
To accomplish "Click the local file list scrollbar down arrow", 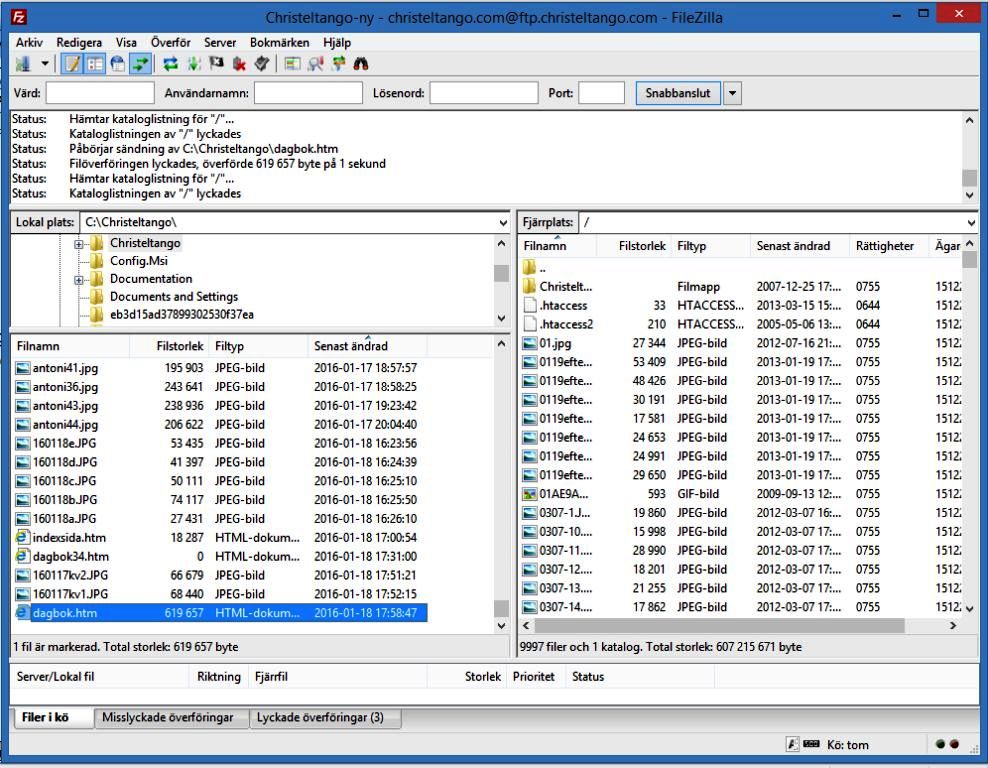I will [x=502, y=626].
